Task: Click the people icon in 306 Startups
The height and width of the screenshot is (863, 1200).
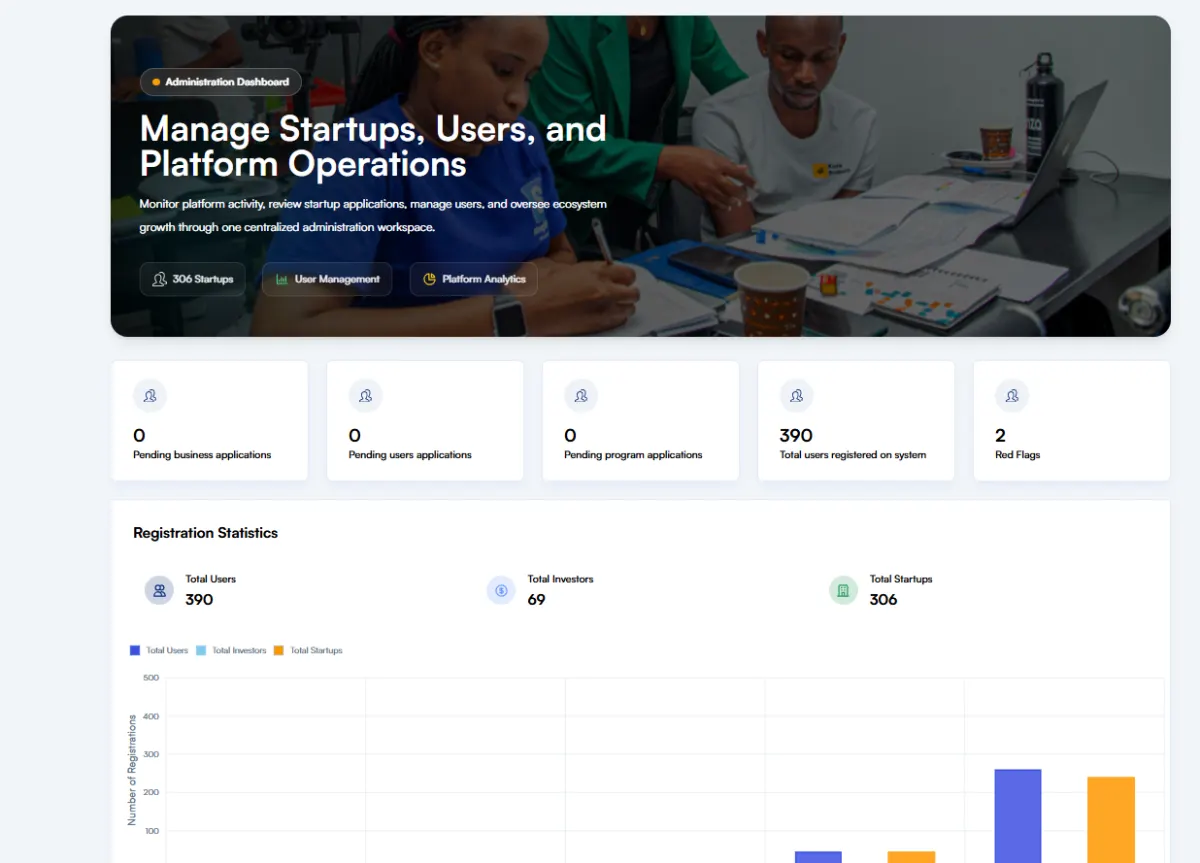Action: coord(159,279)
